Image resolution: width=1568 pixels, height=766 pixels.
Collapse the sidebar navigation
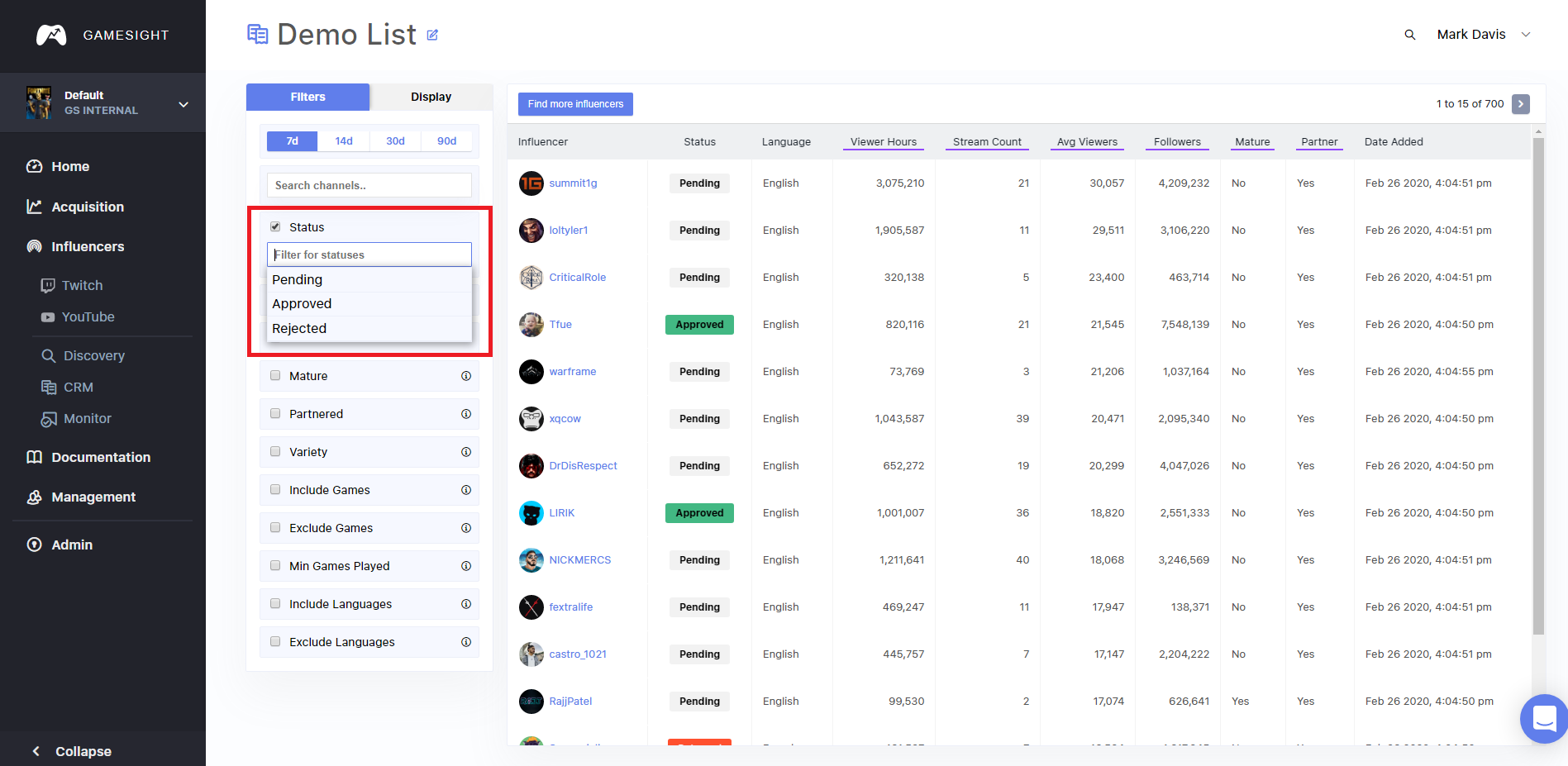click(72, 751)
